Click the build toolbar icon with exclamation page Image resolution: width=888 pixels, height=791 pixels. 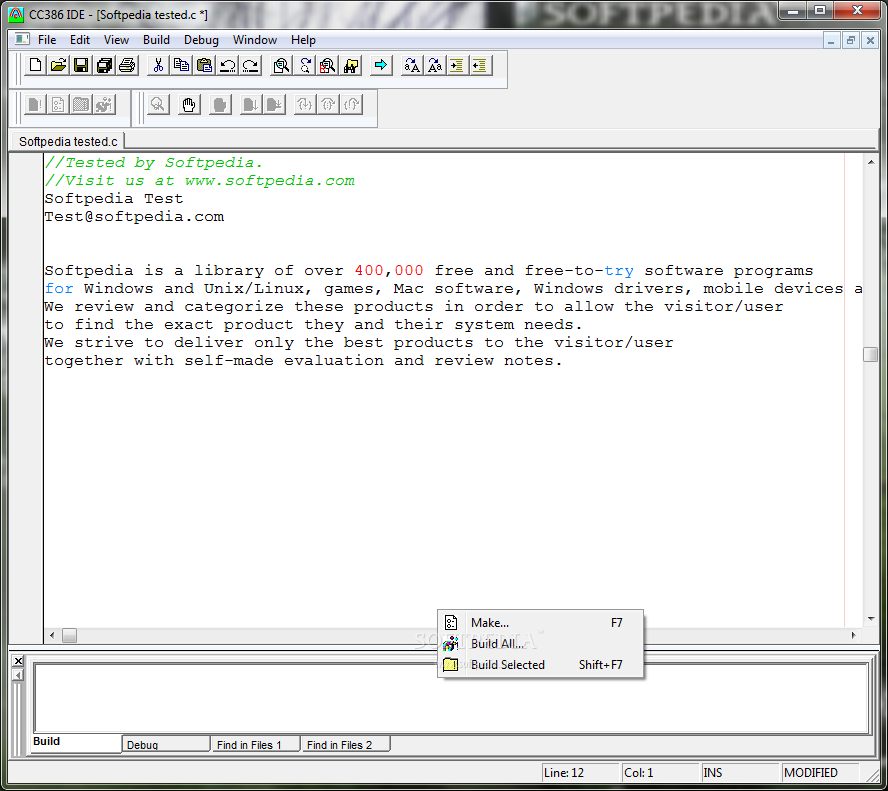(35, 105)
